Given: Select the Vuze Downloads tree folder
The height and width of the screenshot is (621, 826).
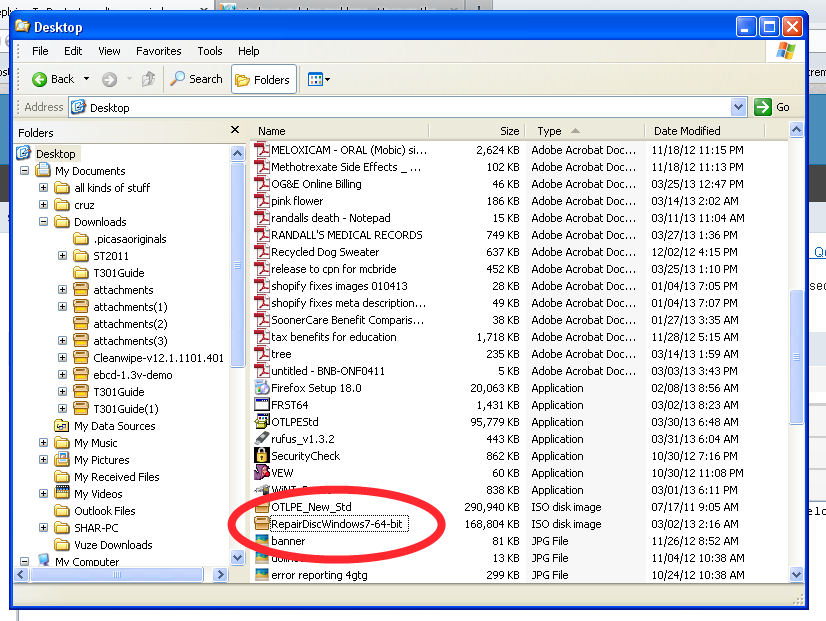Looking at the screenshot, I should point(103,545).
